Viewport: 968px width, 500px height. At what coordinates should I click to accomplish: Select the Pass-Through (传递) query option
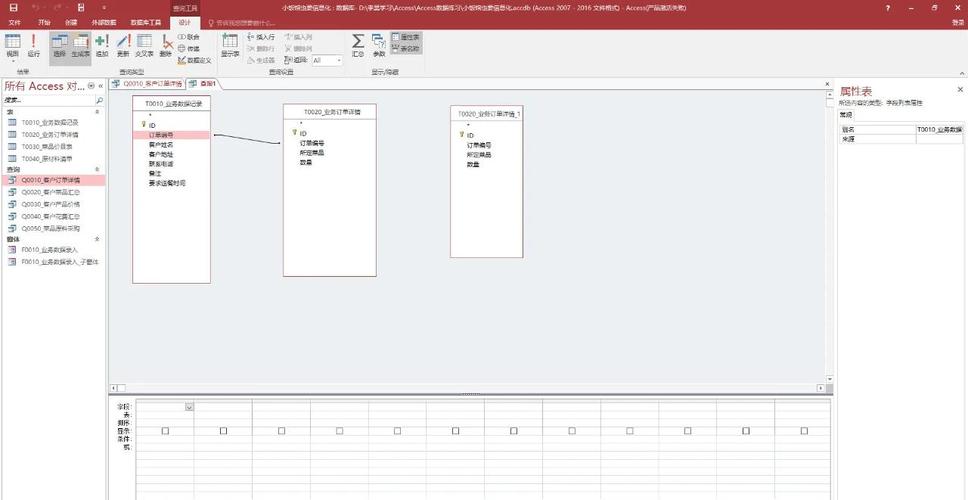tap(189, 49)
